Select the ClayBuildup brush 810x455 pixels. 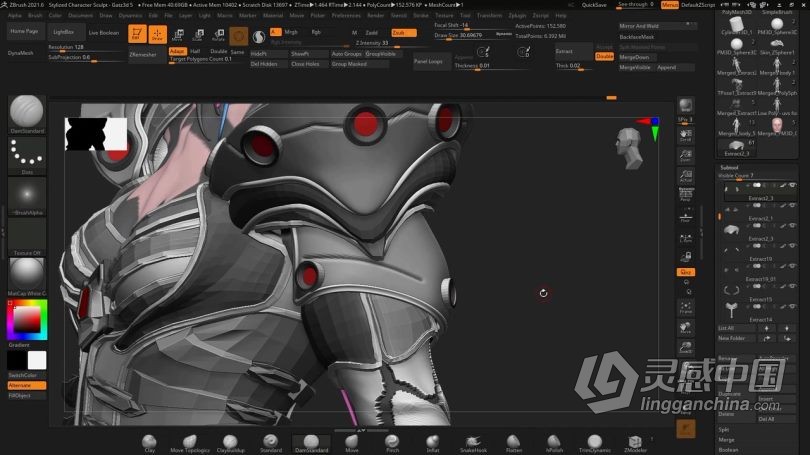[x=230, y=443]
